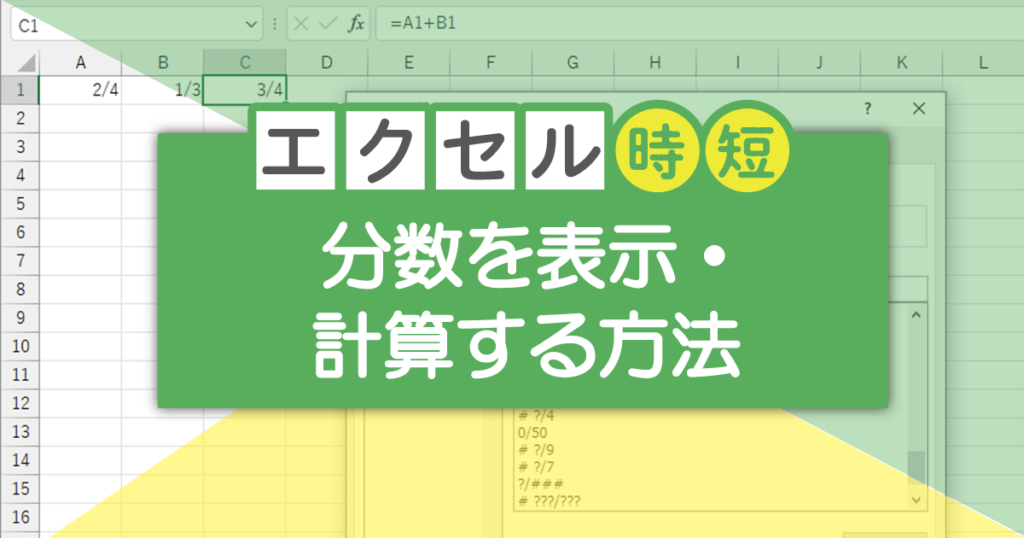Image resolution: width=1024 pixels, height=538 pixels.
Task: Click the Name Box showing C1
Action: pos(127,25)
